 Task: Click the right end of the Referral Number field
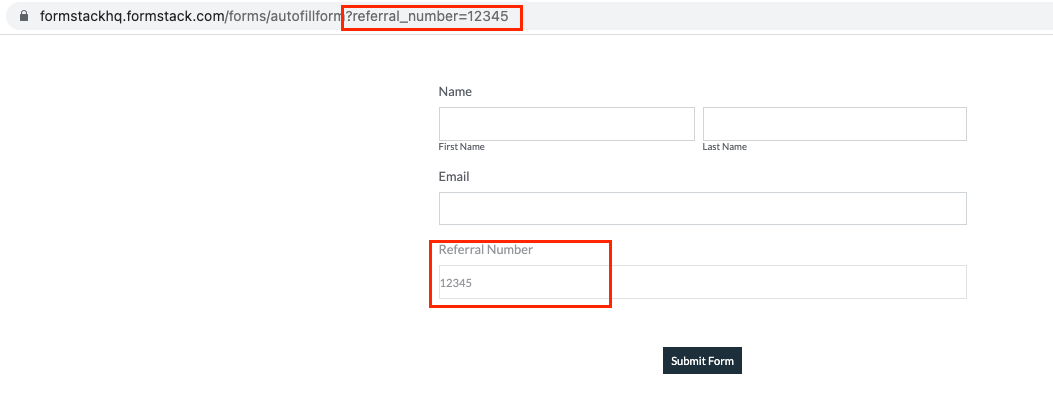[x=950, y=282]
